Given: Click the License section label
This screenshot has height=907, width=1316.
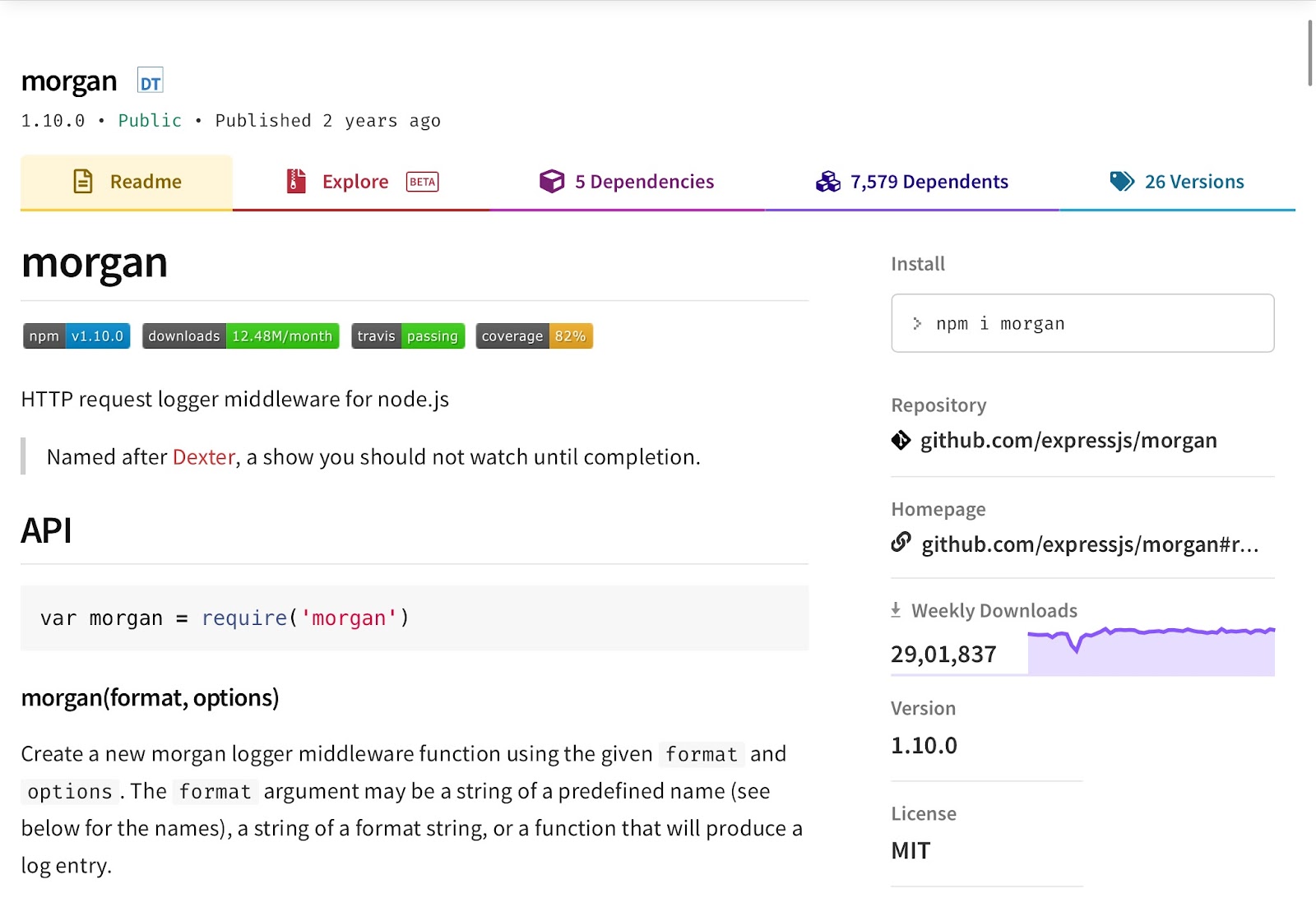Looking at the screenshot, I should 924,814.
